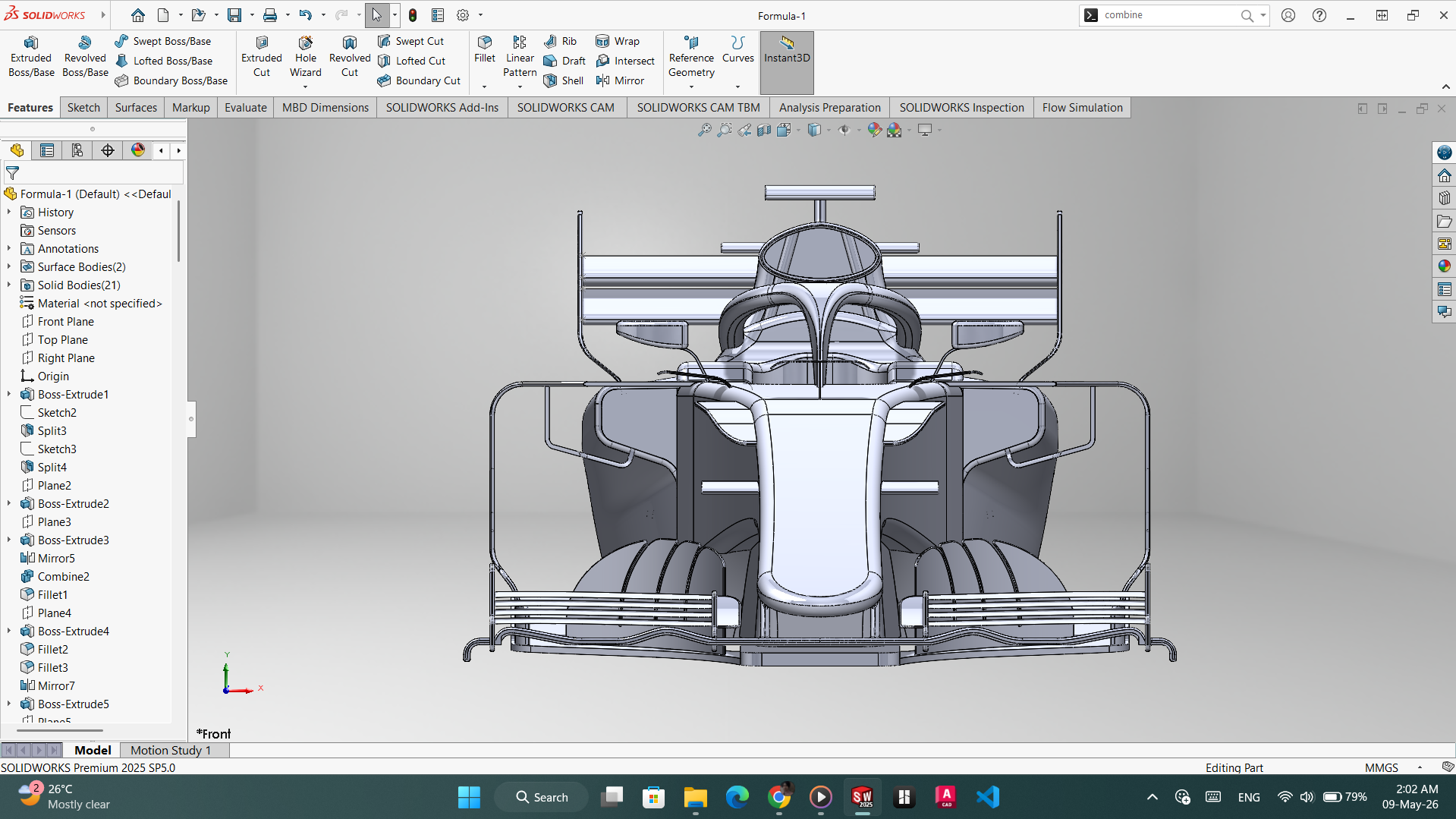Image resolution: width=1456 pixels, height=819 pixels.
Task: Open the Curves dropdown arrow
Action: coord(737,87)
